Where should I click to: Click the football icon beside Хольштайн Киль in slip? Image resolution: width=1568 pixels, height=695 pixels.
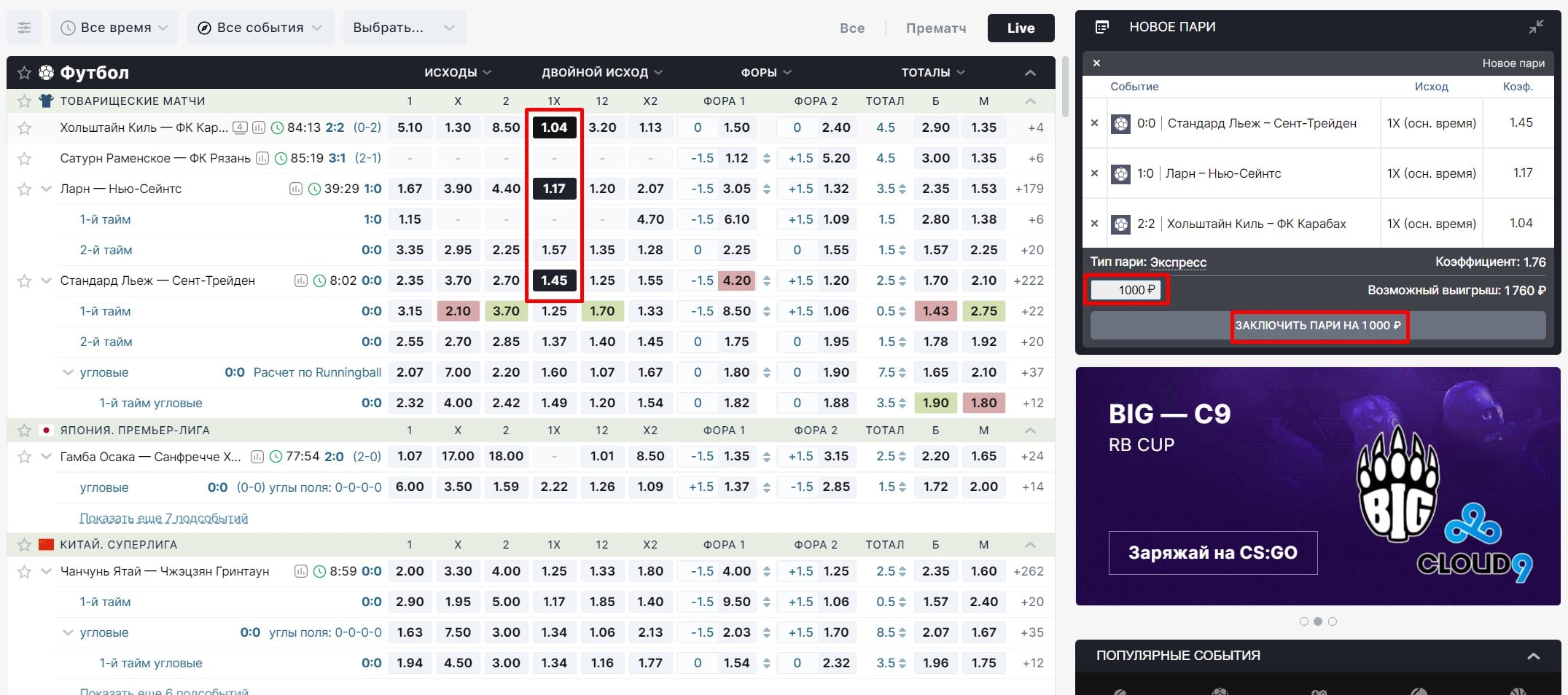coord(1120,224)
